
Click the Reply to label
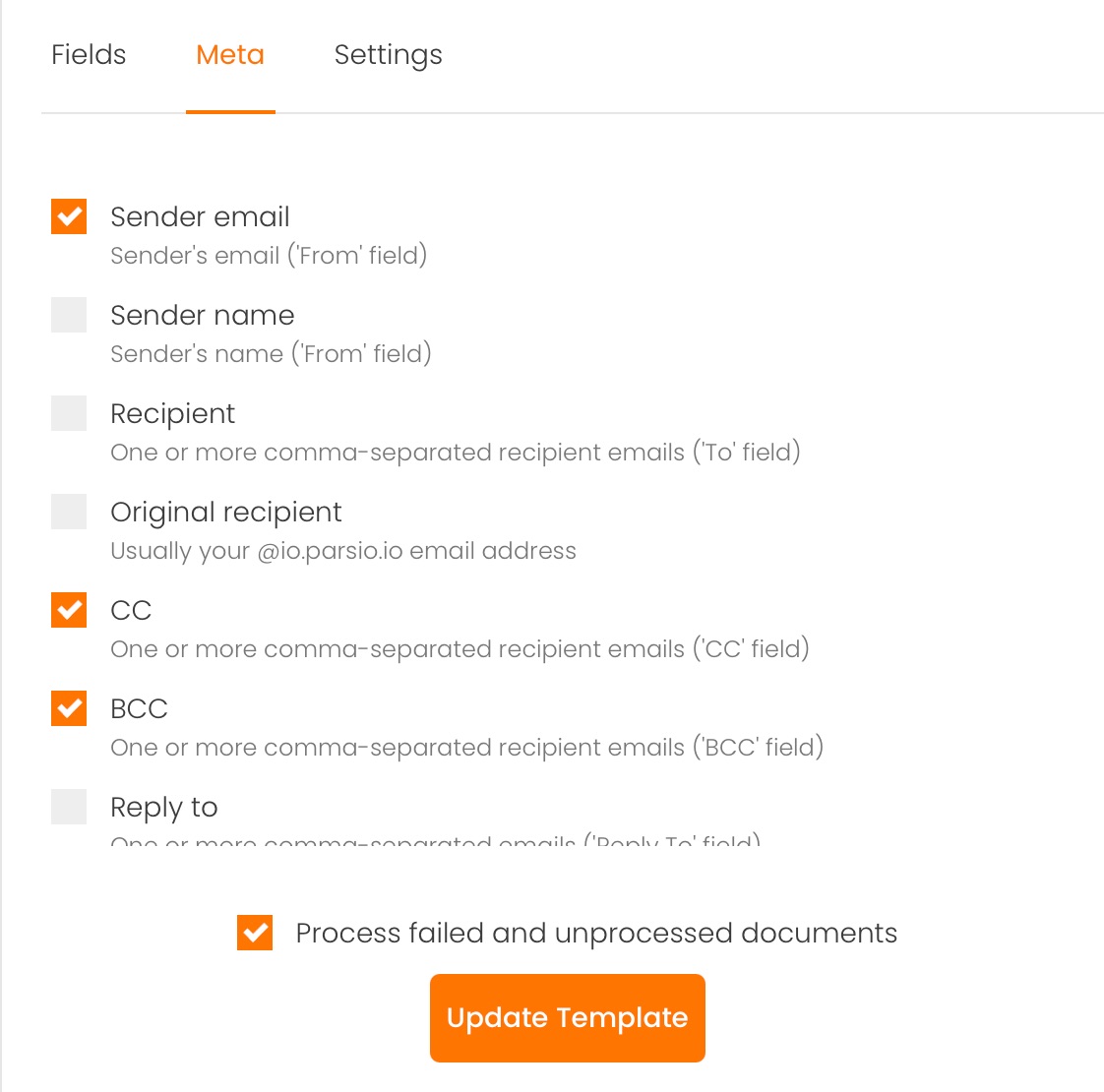pos(163,807)
